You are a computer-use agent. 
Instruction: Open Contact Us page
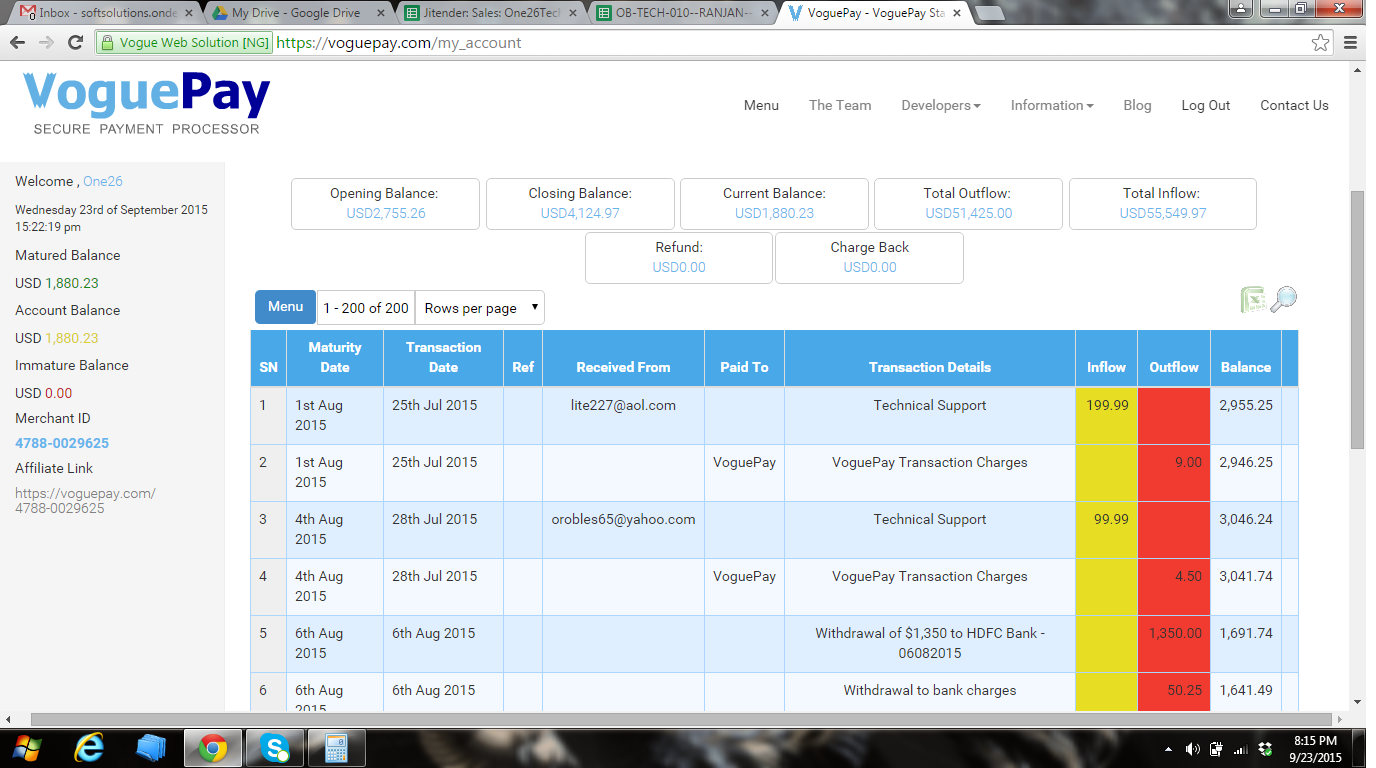click(x=1294, y=105)
